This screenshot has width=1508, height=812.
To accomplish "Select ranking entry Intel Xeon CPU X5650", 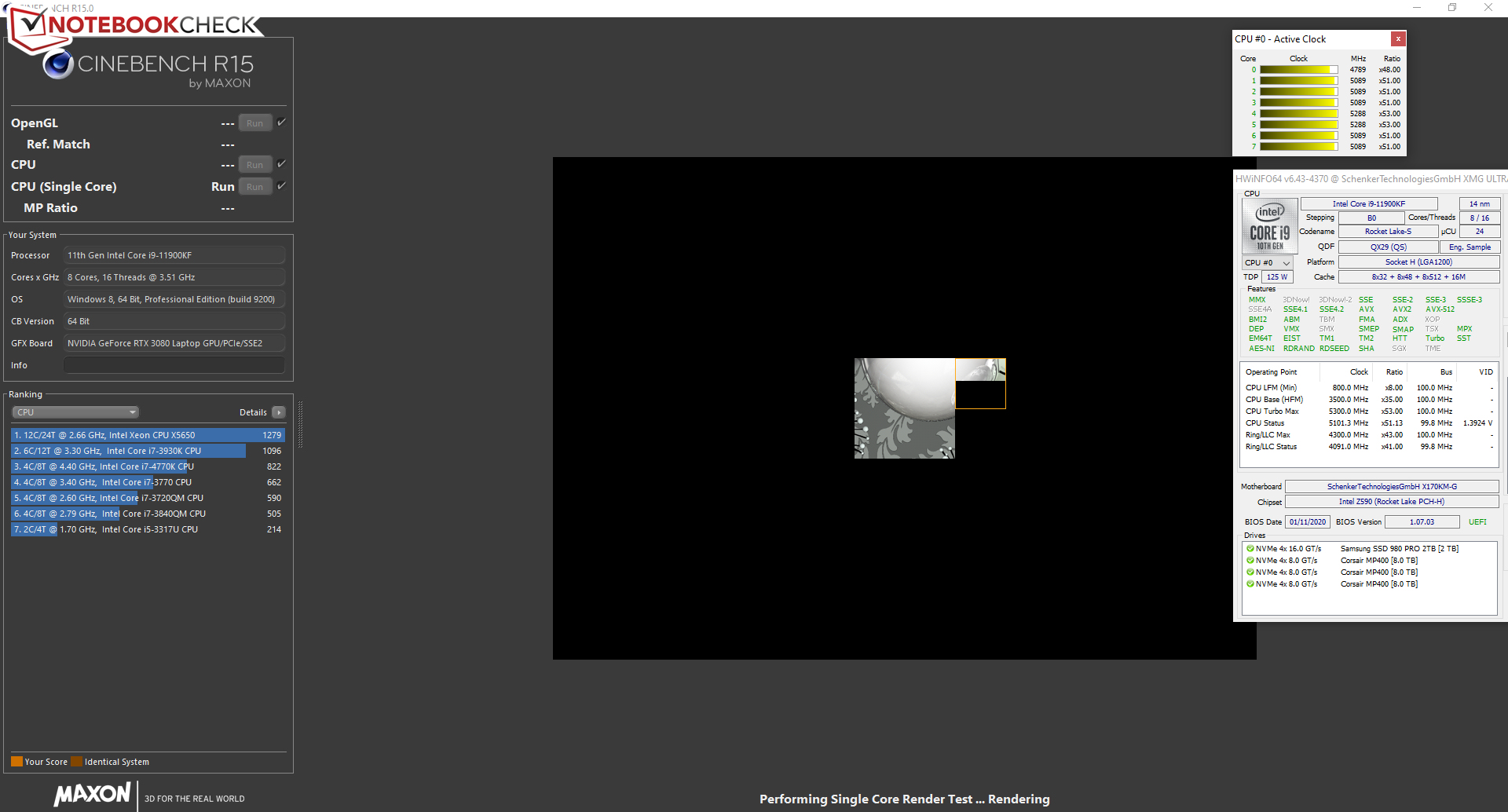I will 148,435.
